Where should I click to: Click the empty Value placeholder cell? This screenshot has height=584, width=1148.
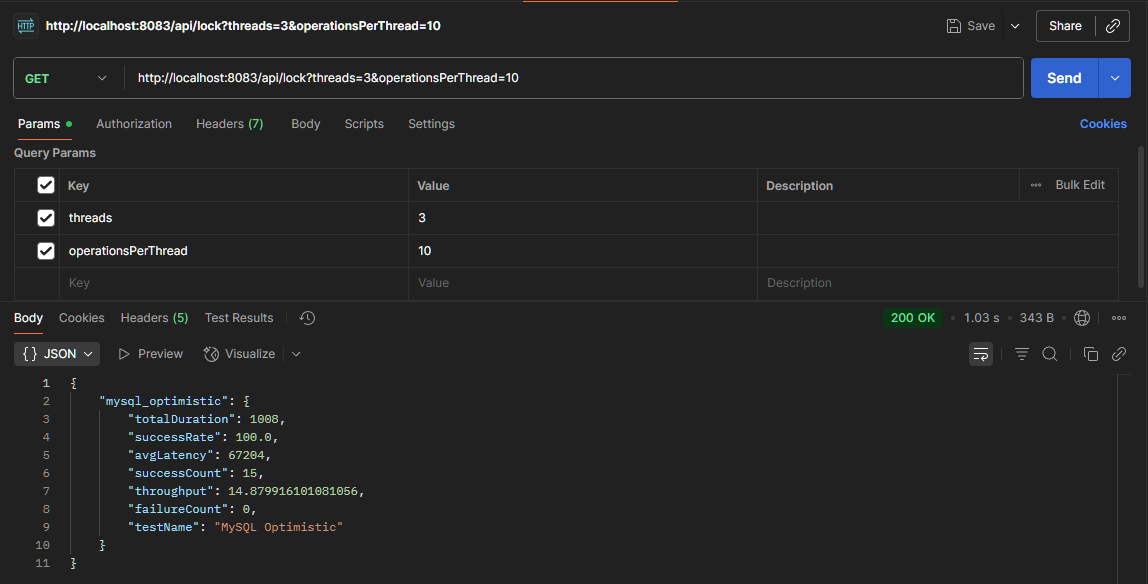pyautogui.click(x=583, y=283)
